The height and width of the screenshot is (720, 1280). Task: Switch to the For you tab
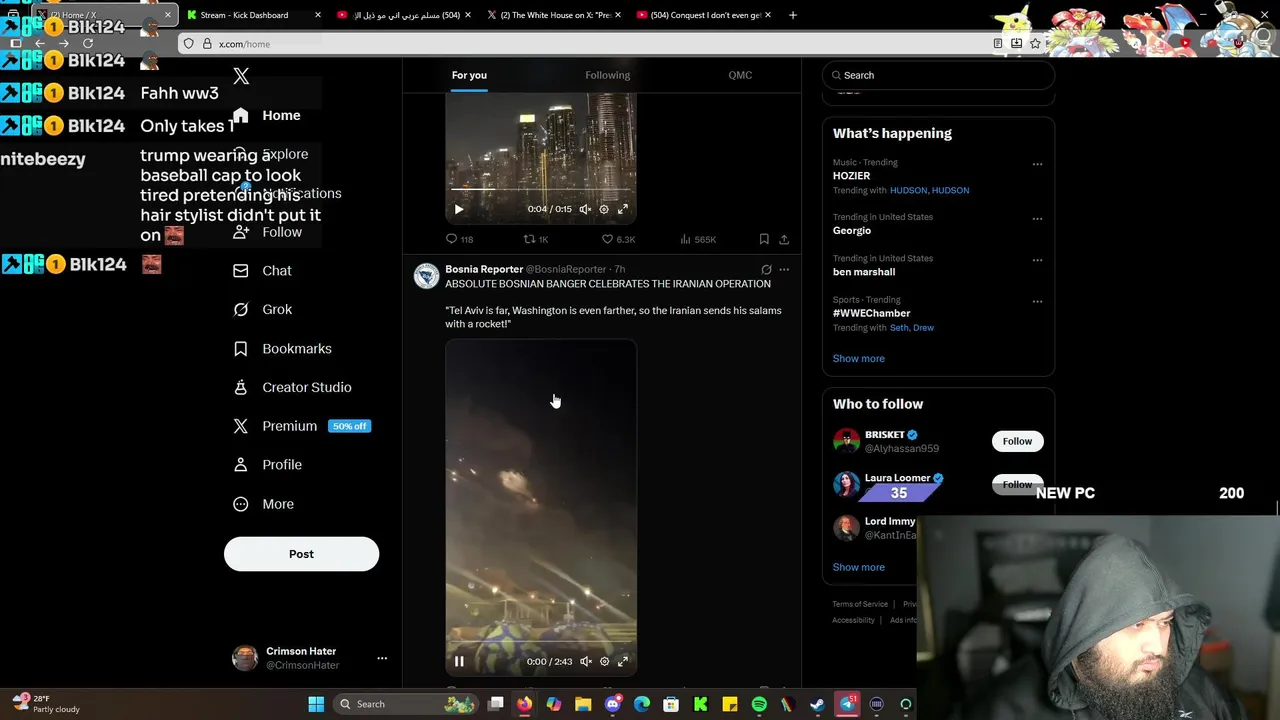pyautogui.click(x=469, y=75)
